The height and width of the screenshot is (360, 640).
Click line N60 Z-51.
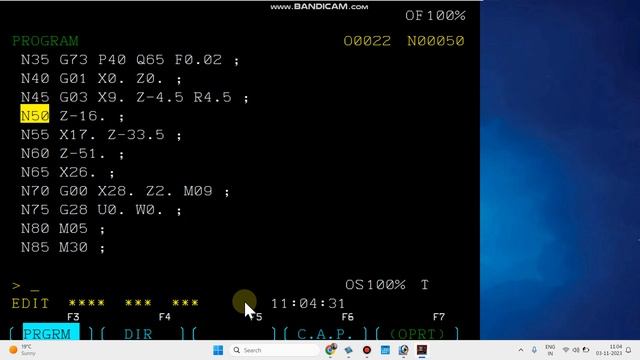[72, 154]
